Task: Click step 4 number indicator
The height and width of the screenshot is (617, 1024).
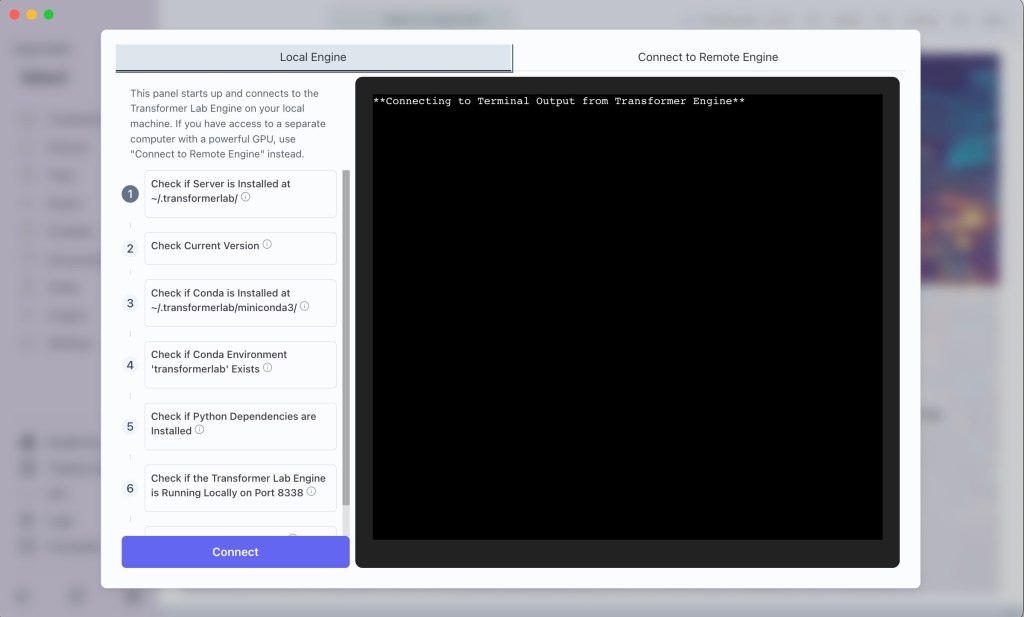Action: click(130, 365)
